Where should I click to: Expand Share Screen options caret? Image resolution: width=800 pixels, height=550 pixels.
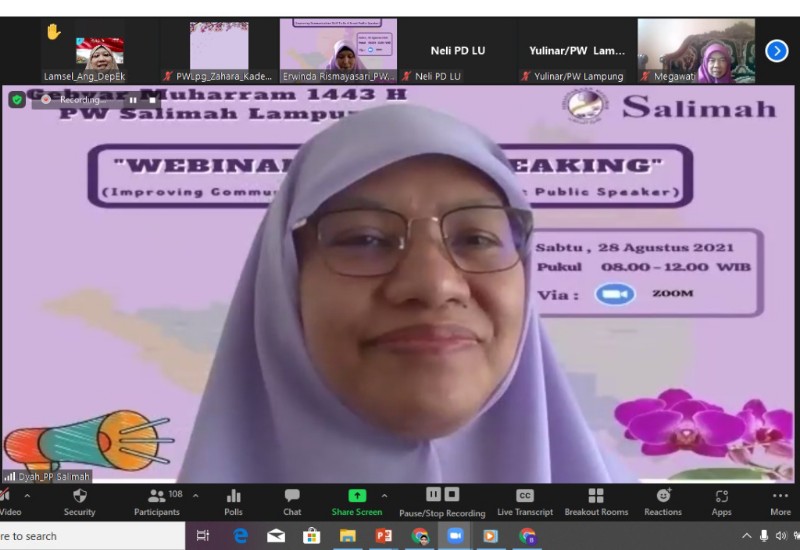(384, 495)
